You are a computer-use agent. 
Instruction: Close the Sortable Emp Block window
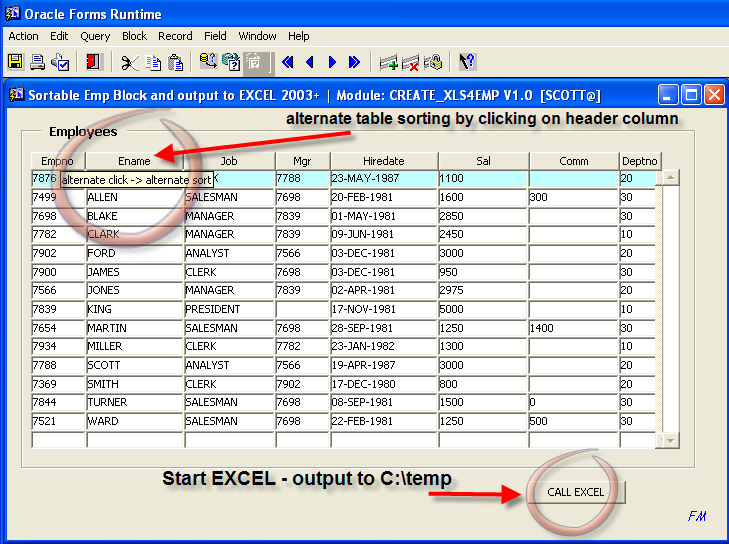click(714, 95)
